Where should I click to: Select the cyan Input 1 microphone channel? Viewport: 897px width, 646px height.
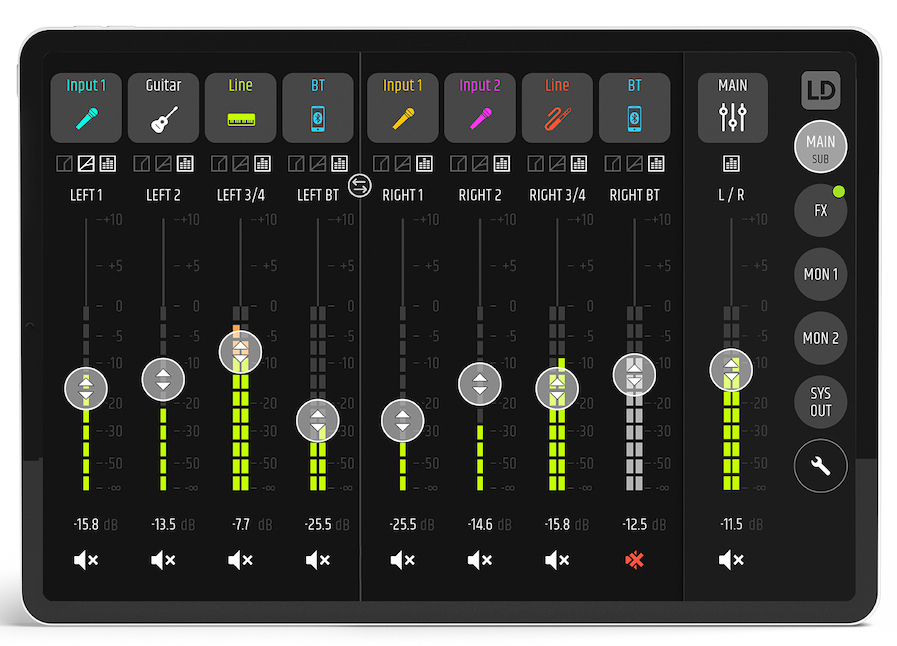tap(86, 108)
